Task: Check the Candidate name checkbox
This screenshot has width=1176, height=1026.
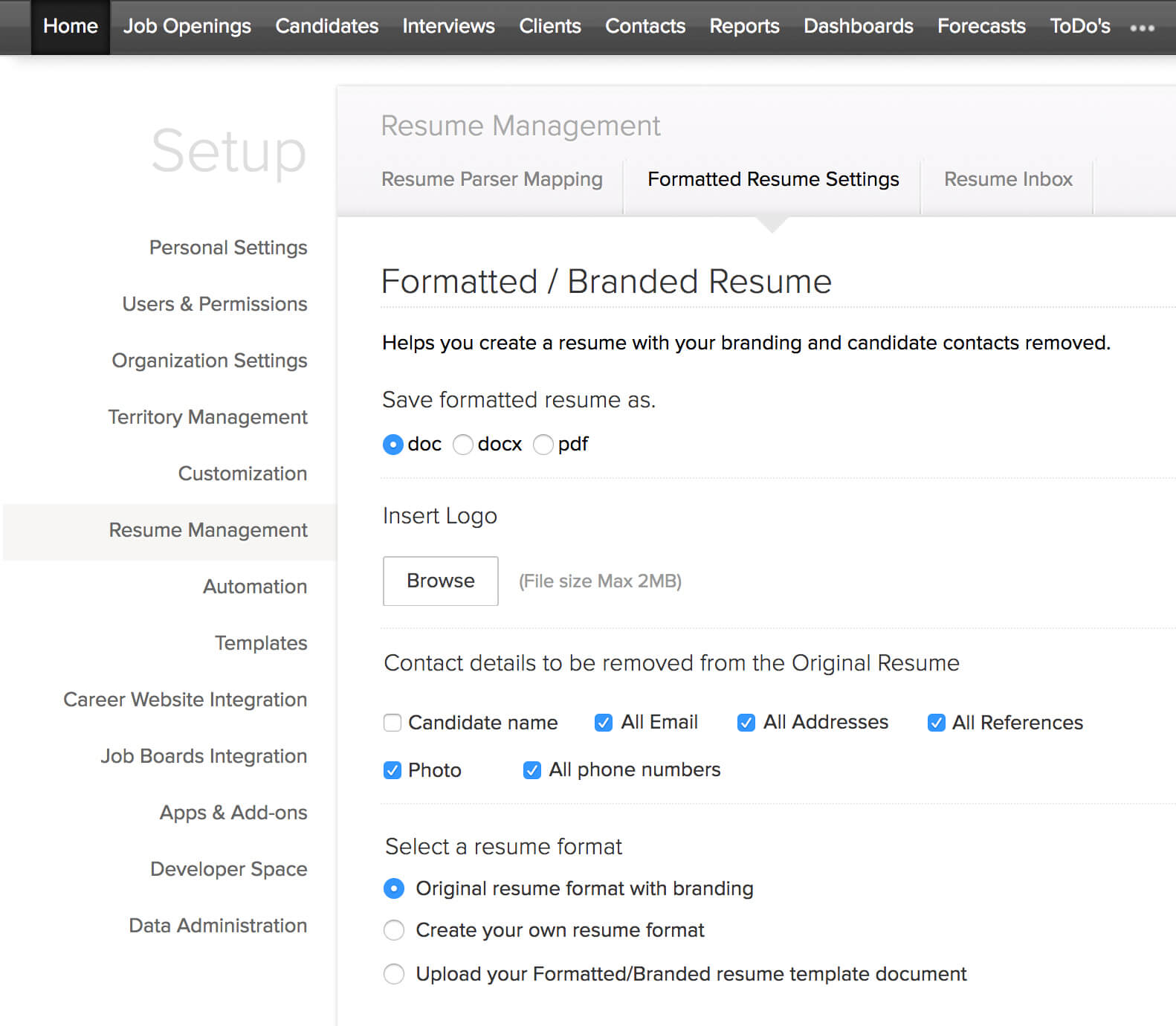Action: click(x=392, y=723)
